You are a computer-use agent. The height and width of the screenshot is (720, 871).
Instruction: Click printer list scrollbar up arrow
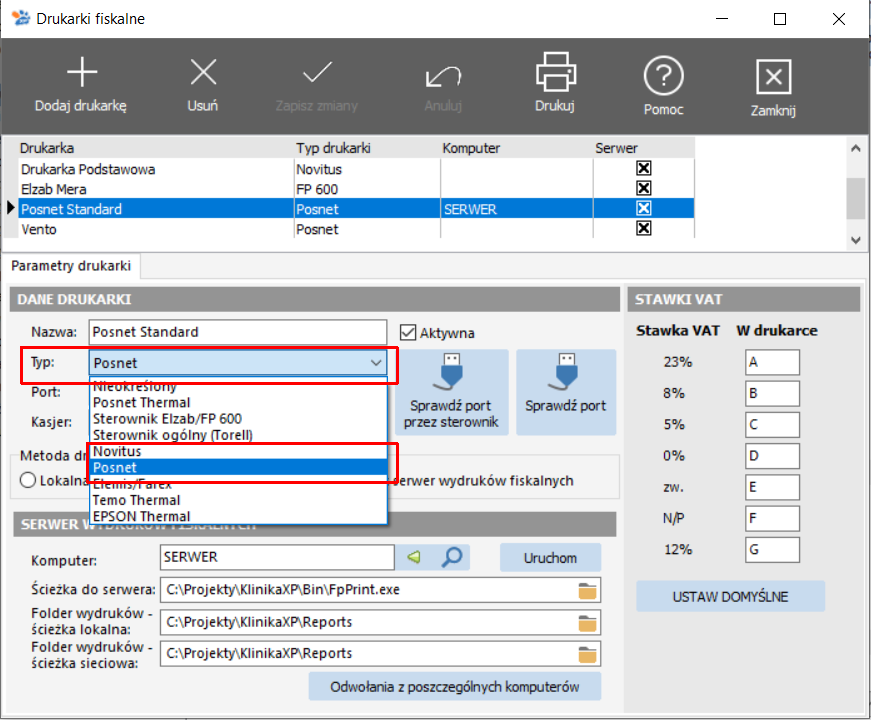[x=856, y=148]
